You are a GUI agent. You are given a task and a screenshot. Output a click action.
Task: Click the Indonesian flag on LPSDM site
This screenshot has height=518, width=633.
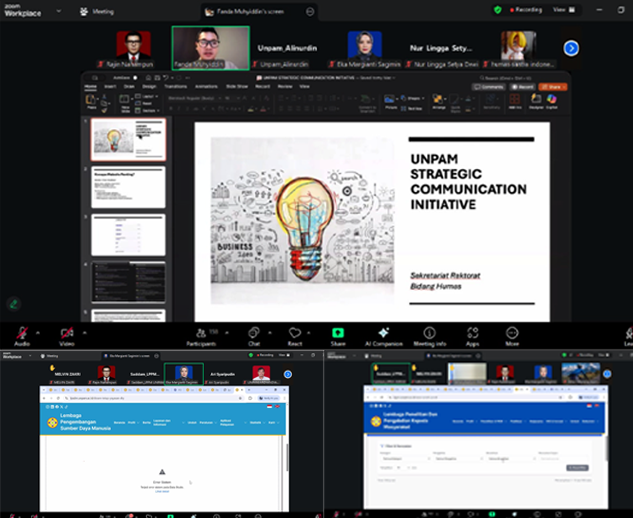270,407
